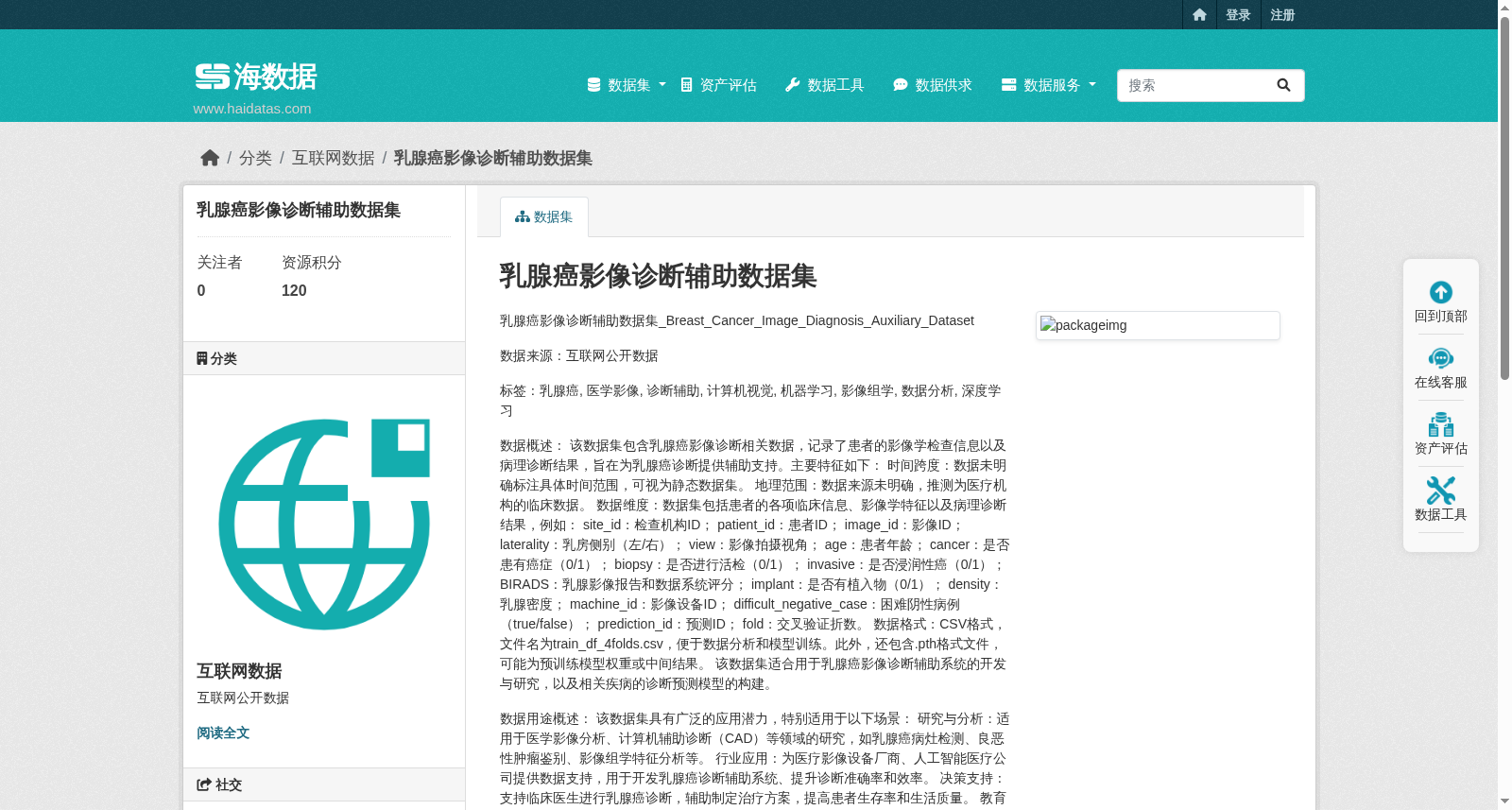The height and width of the screenshot is (810, 1512).
Task: Click the packageimg placeholder image
Action: tap(1158, 325)
